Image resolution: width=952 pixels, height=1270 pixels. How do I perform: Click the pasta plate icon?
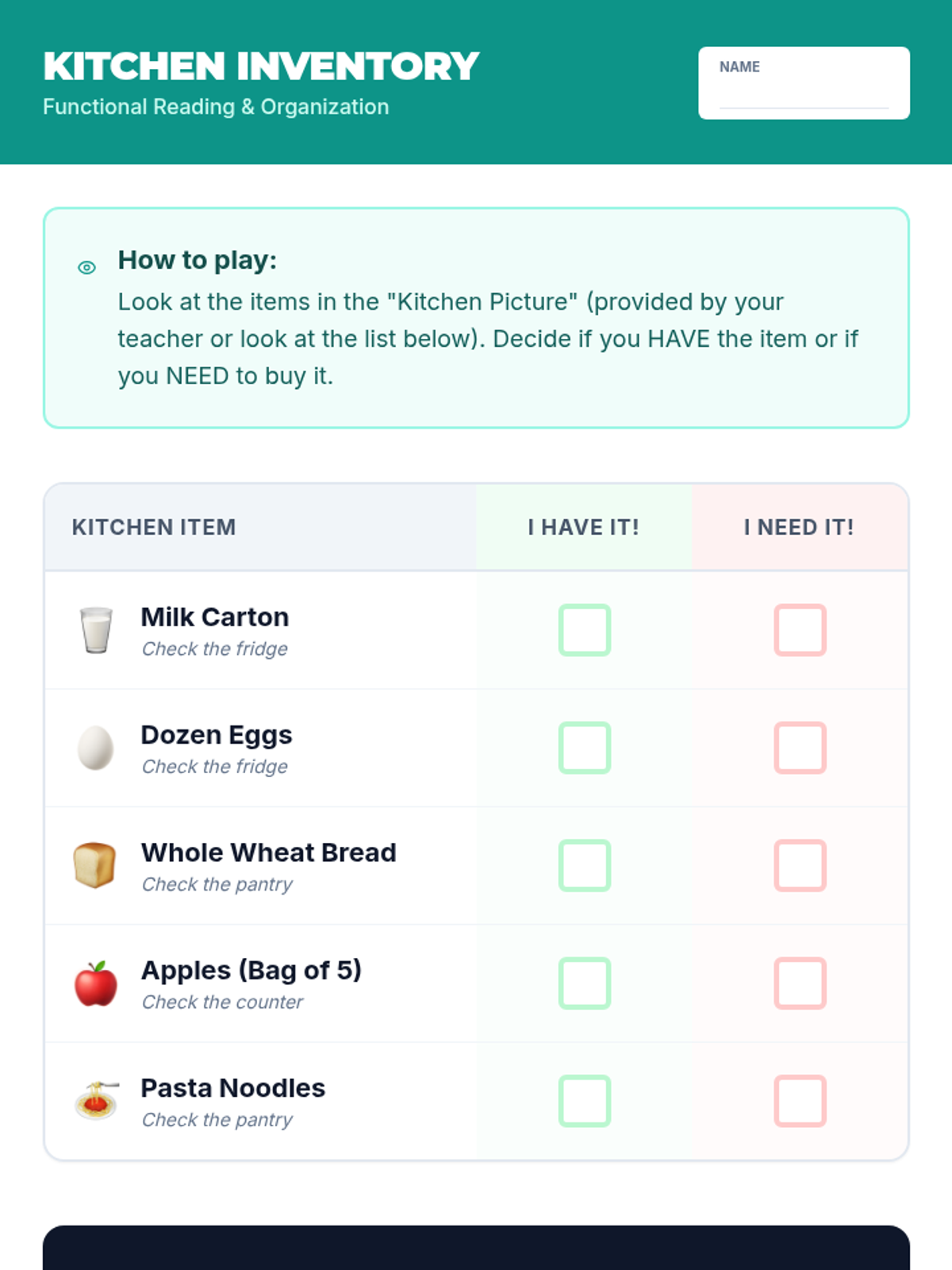[x=97, y=1101]
